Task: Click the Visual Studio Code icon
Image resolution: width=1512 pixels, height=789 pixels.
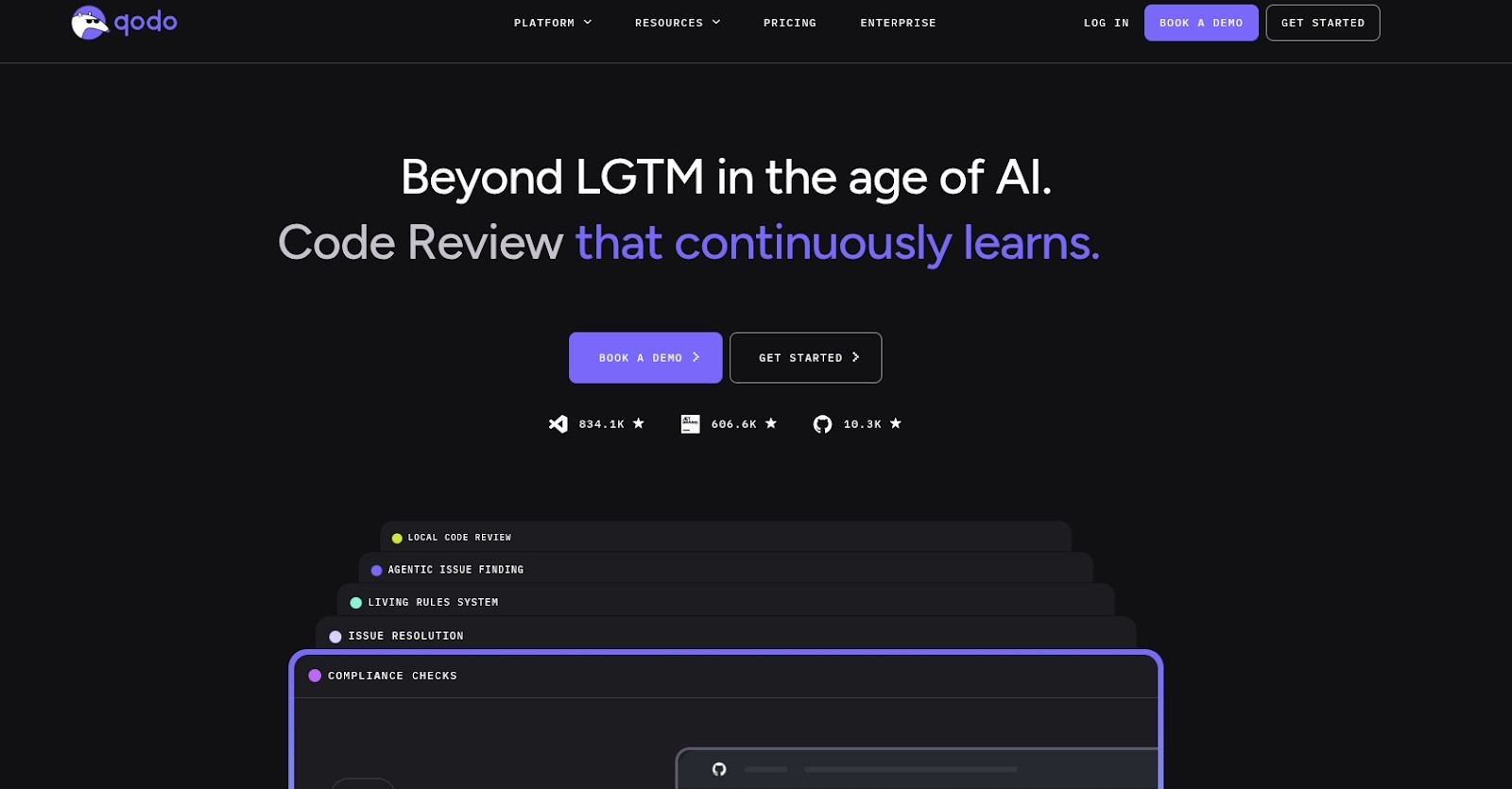Action: pyautogui.click(x=558, y=424)
